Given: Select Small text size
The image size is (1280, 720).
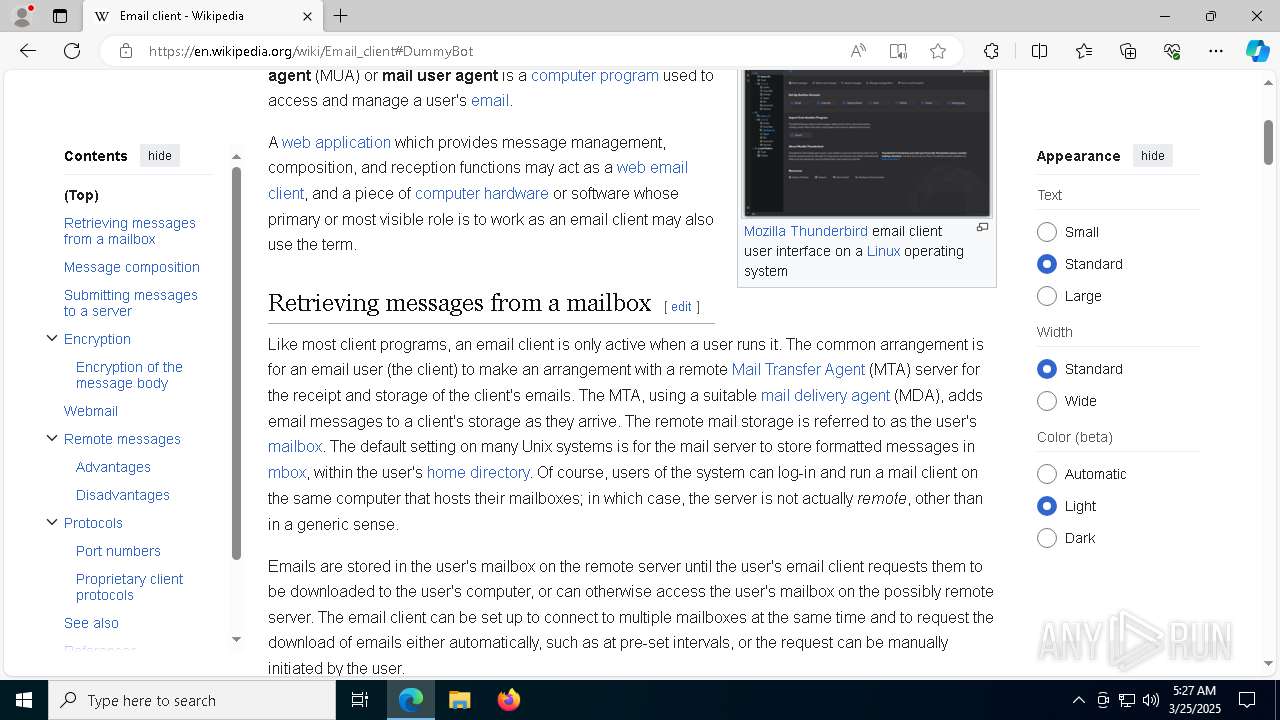Looking at the screenshot, I should [1047, 232].
